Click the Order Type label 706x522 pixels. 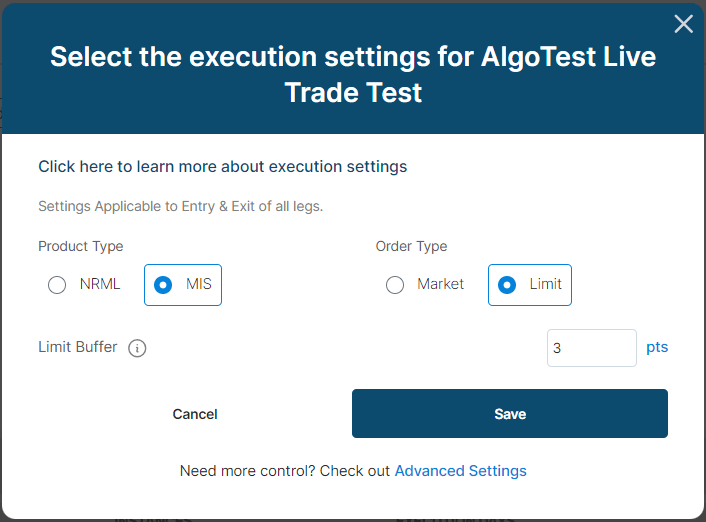[x=411, y=247]
